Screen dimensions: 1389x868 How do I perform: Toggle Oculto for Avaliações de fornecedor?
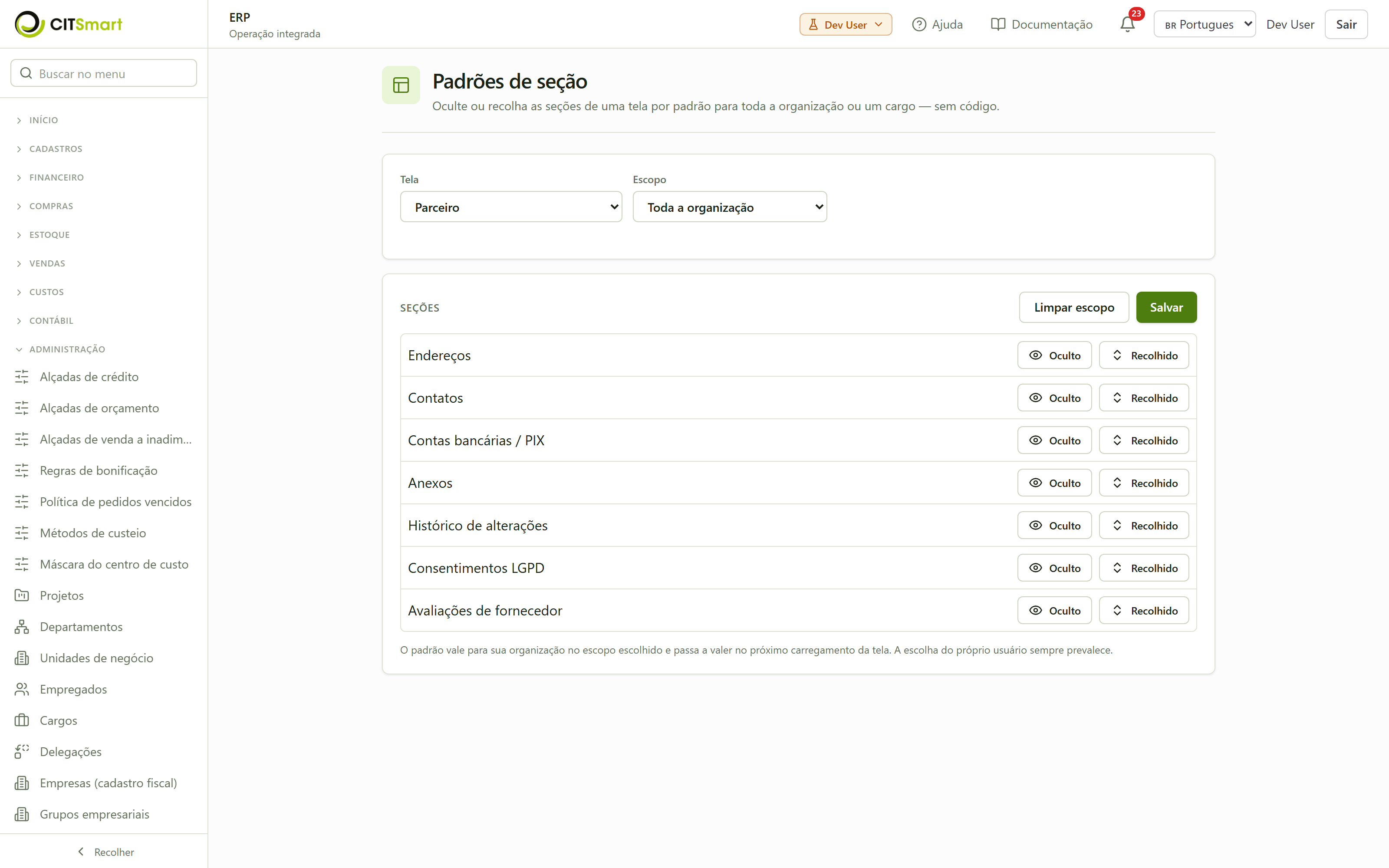(1054, 610)
